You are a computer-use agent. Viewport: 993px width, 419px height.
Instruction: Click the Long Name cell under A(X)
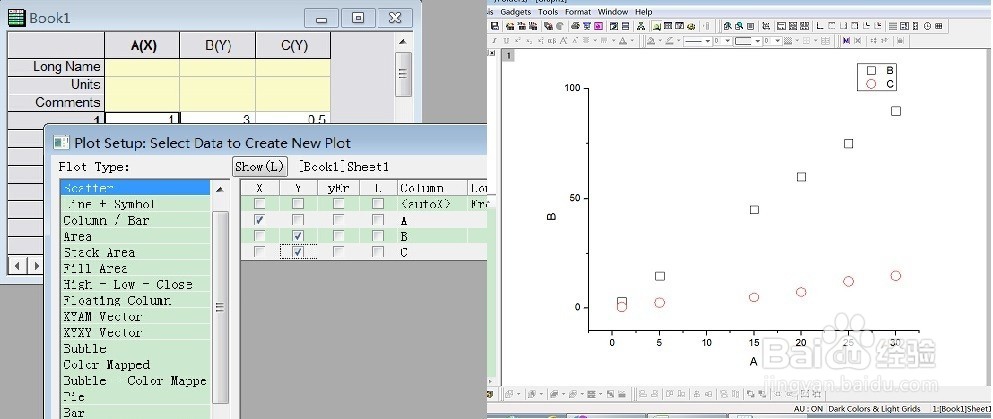pos(142,67)
